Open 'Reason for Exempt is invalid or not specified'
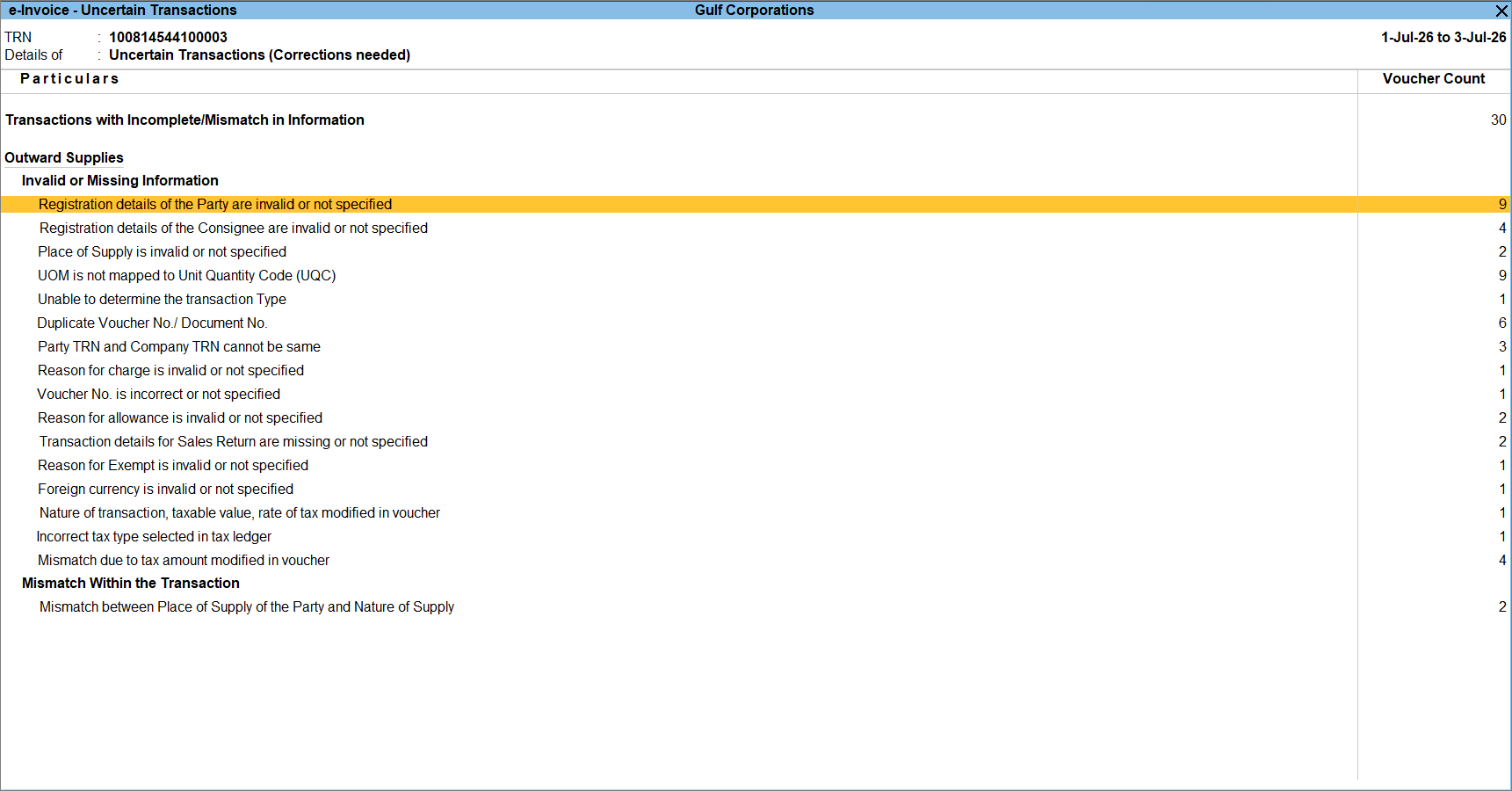Image resolution: width=1512 pixels, height=791 pixels. tap(756, 465)
